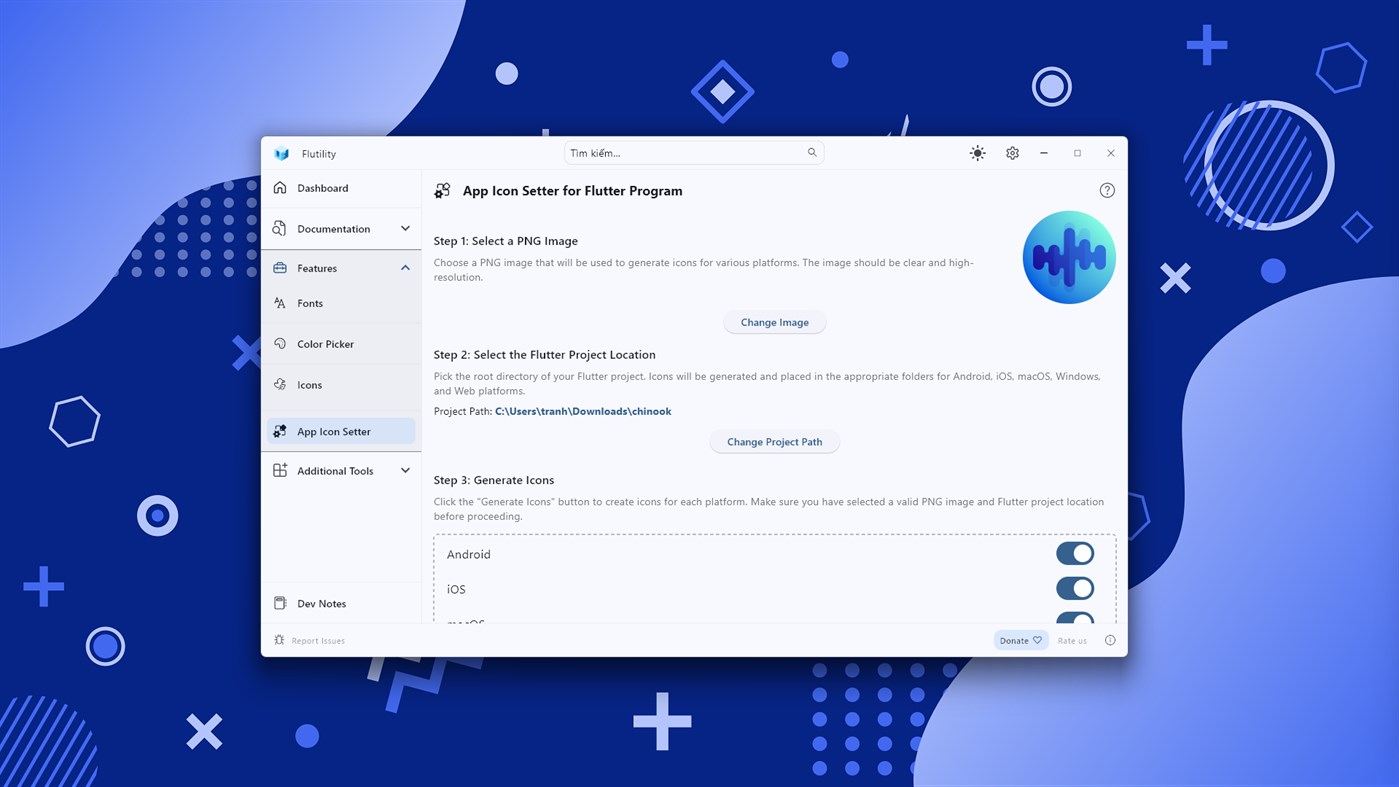Turn off the Android toggle
1399x787 pixels.
pos(1075,554)
